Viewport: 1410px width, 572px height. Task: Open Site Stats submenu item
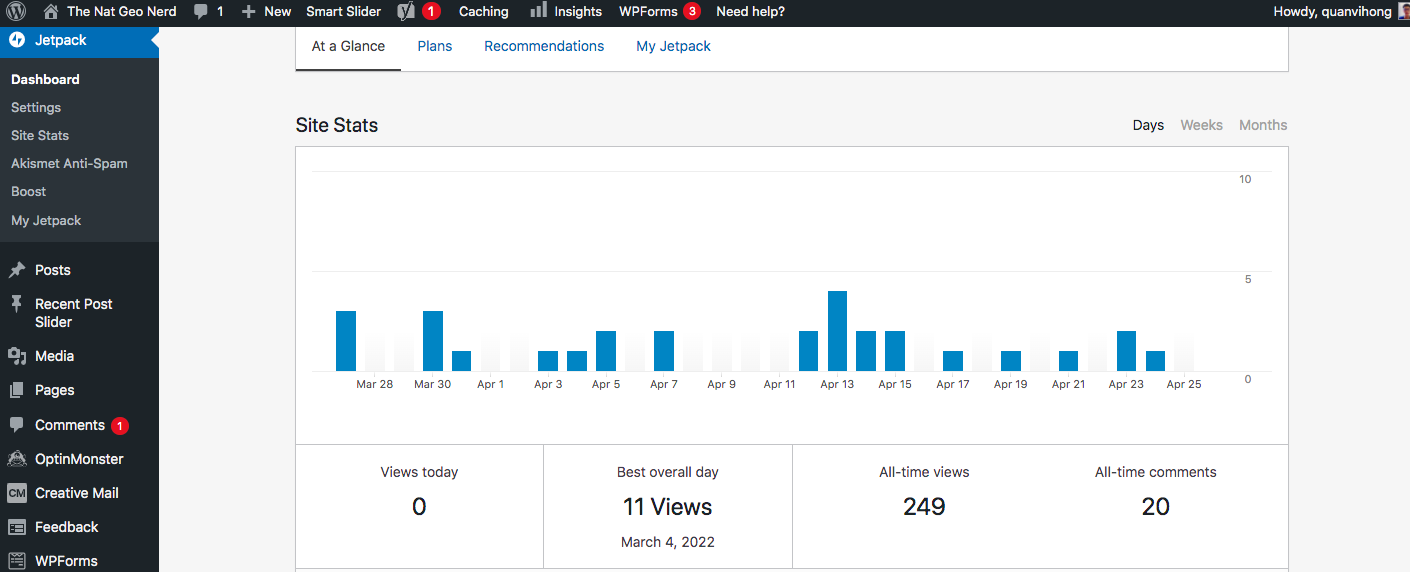pos(40,135)
